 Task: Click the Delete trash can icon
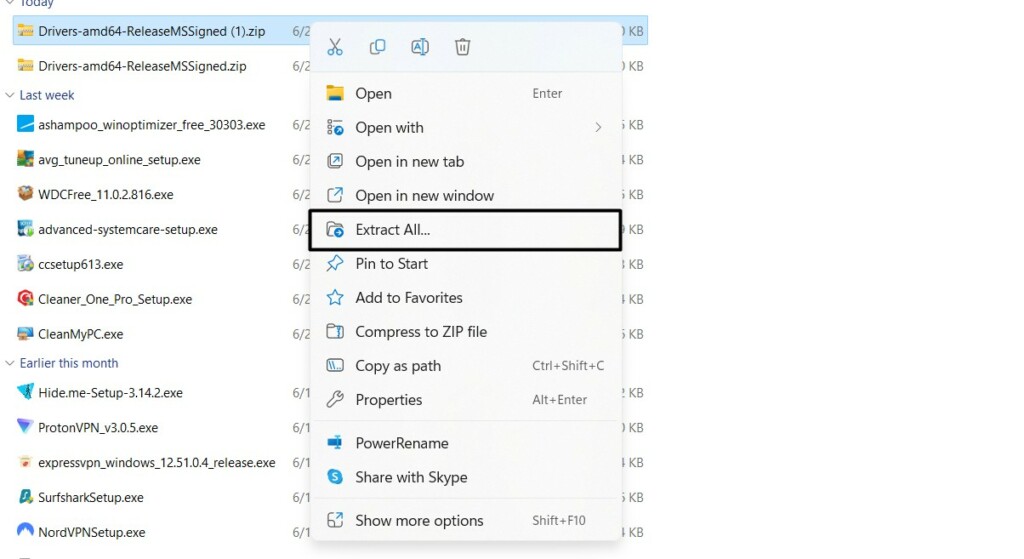(x=462, y=47)
